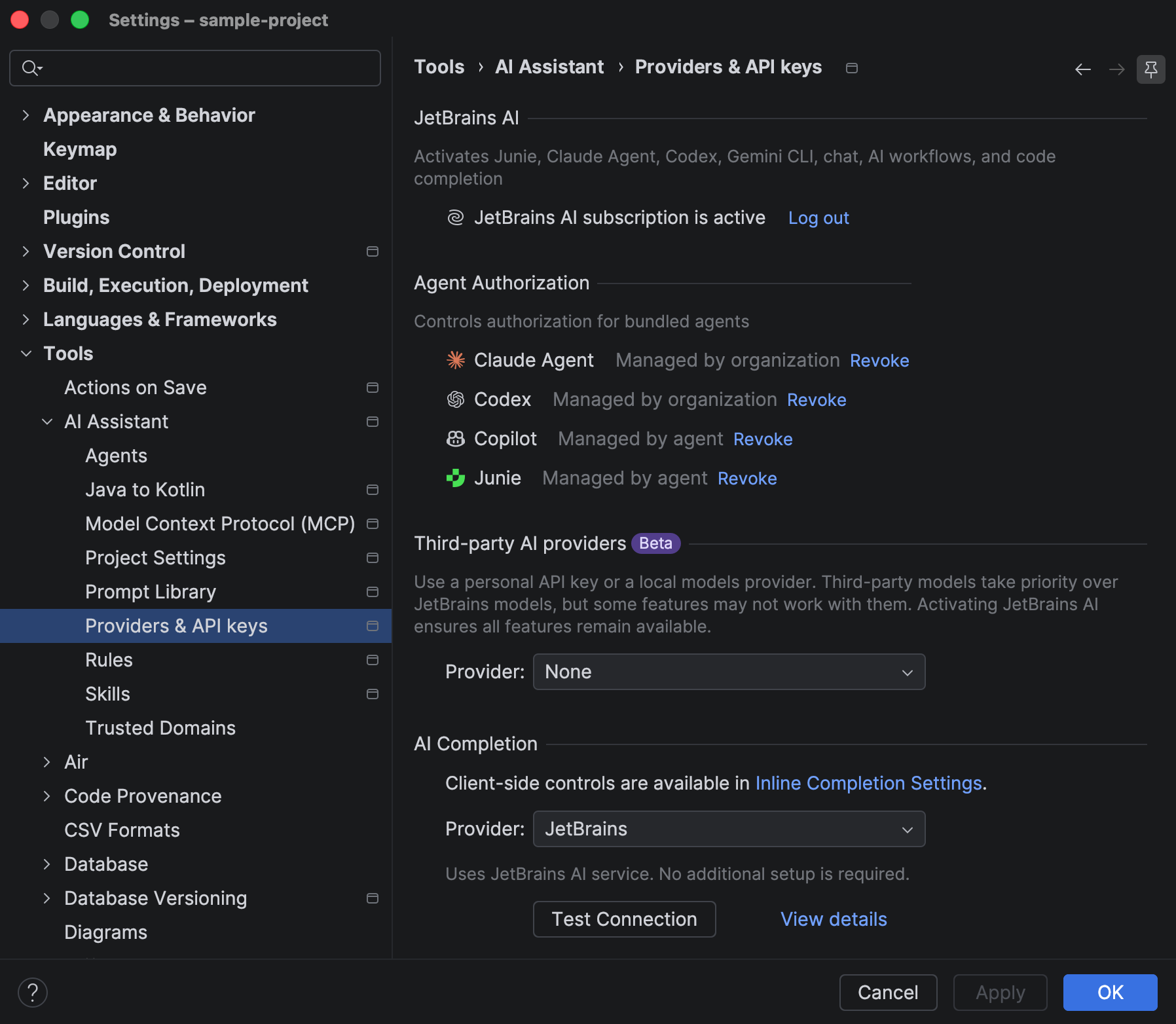Viewport: 1176px width, 1024px height.
Task: Click project icon on Version Control row
Action: click(x=373, y=251)
